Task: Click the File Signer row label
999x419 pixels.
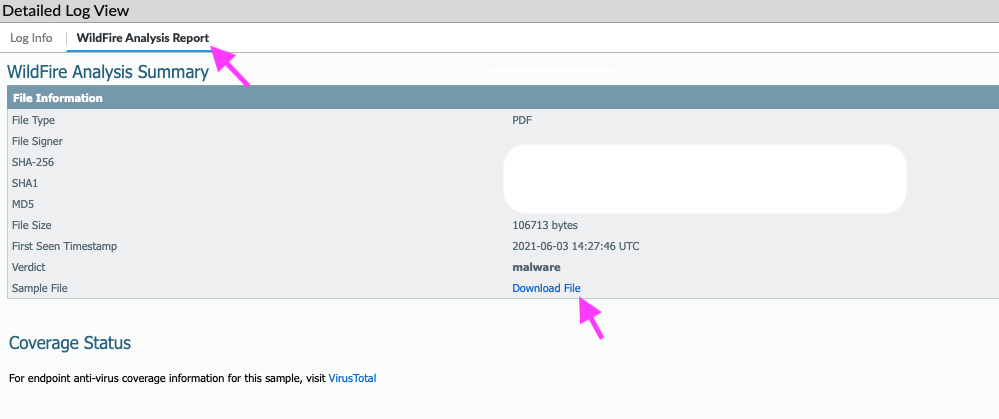Action: tap(38, 141)
